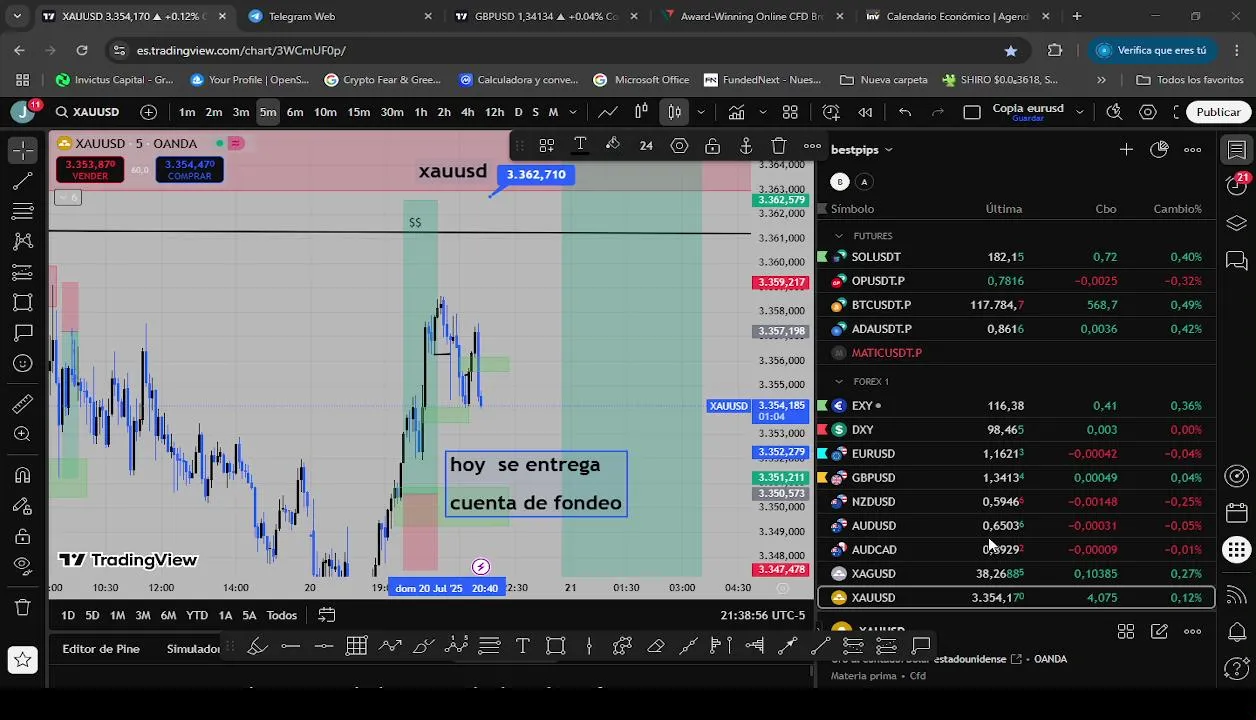Switch chart to 15m timeframe
The width and height of the screenshot is (1256, 720).
point(358,112)
